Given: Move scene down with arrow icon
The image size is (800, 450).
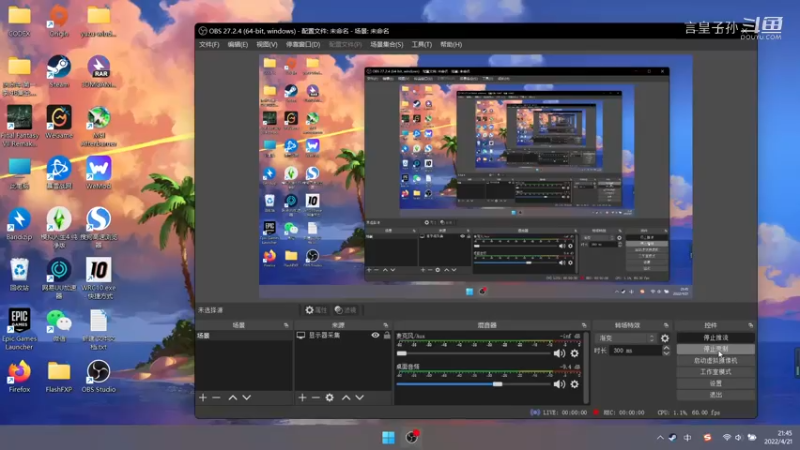Looking at the screenshot, I should [246, 397].
